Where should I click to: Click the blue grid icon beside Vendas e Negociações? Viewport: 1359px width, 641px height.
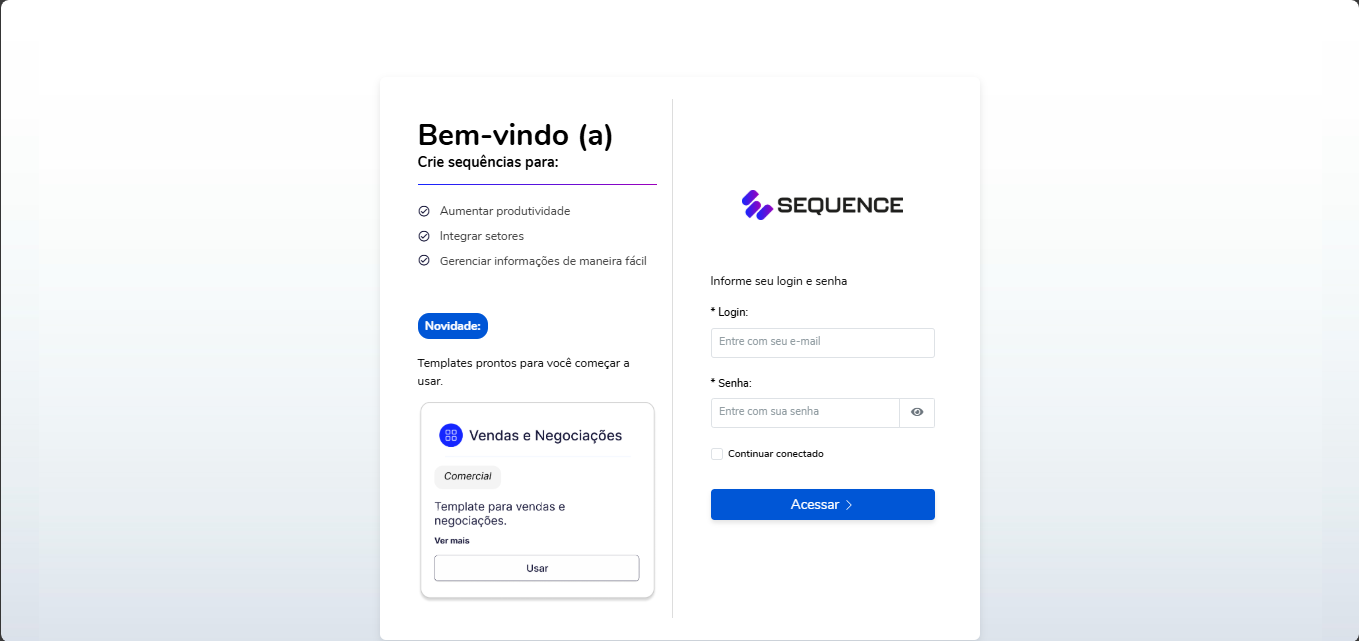pyautogui.click(x=451, y=435)
